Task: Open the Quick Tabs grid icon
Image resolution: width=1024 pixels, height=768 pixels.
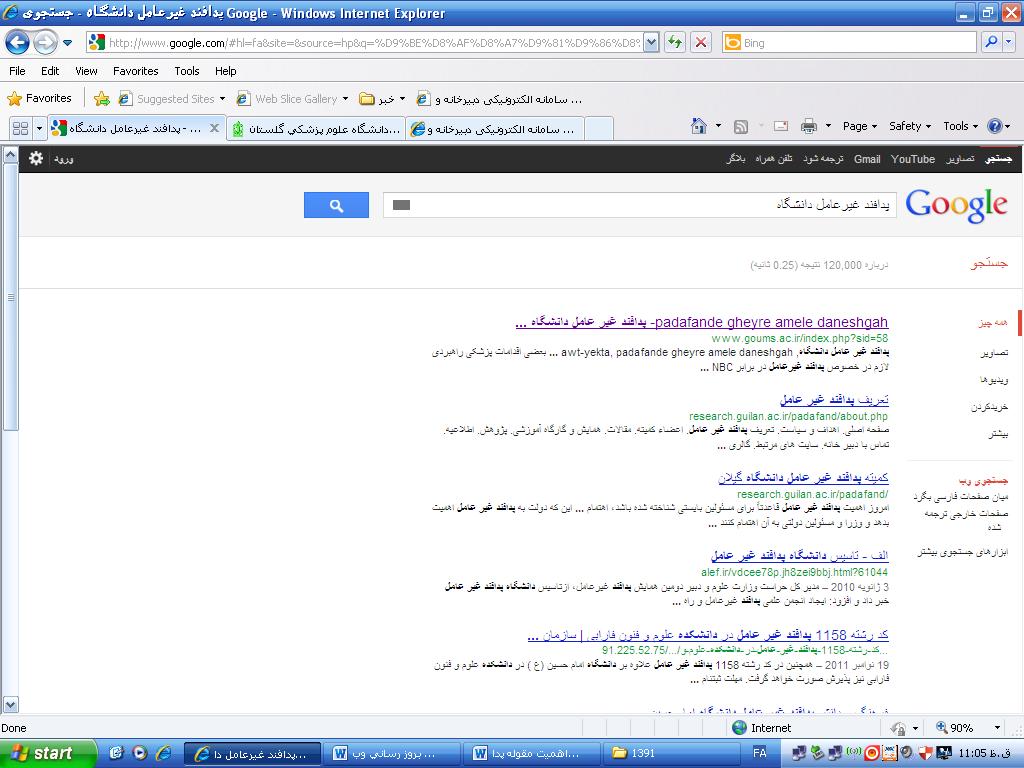Action: tap(20, 128)
